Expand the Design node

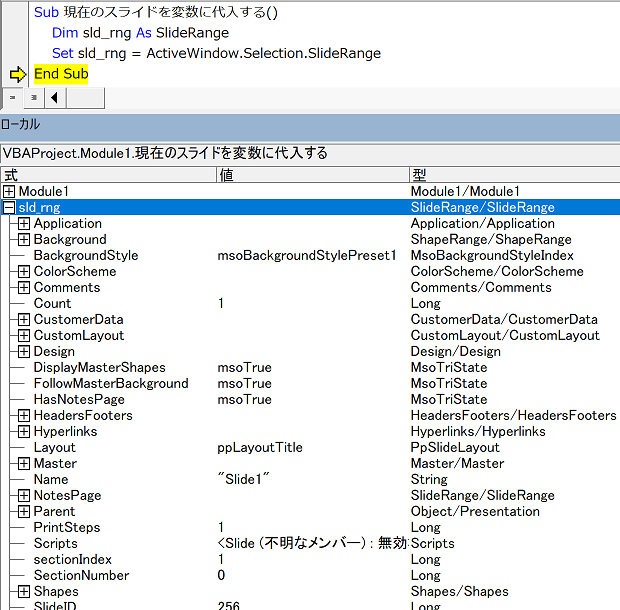(24, 351)
